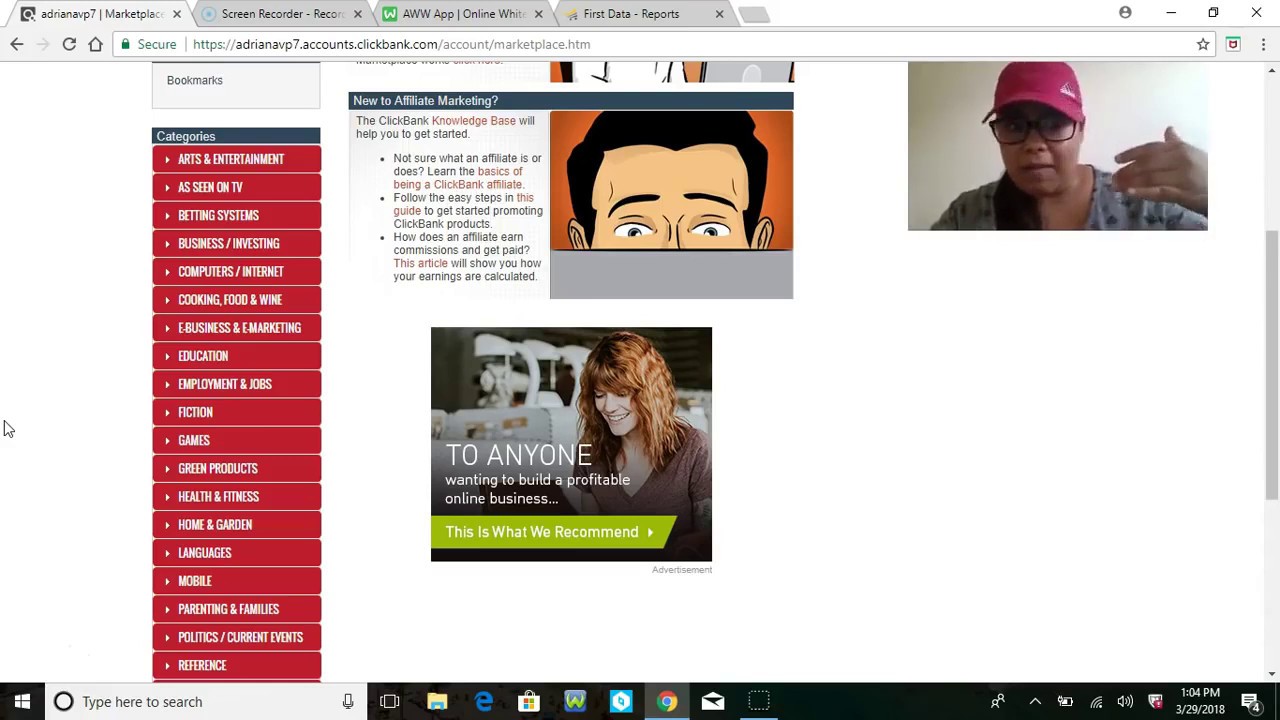
Task: Open Task View on the taskbar
Action: (x=390, y=702)
